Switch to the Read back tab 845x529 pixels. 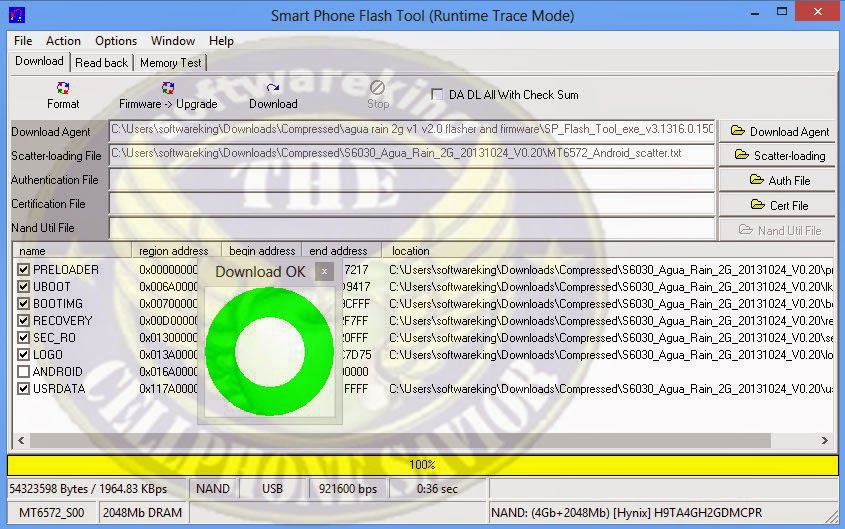pos(101,63)
